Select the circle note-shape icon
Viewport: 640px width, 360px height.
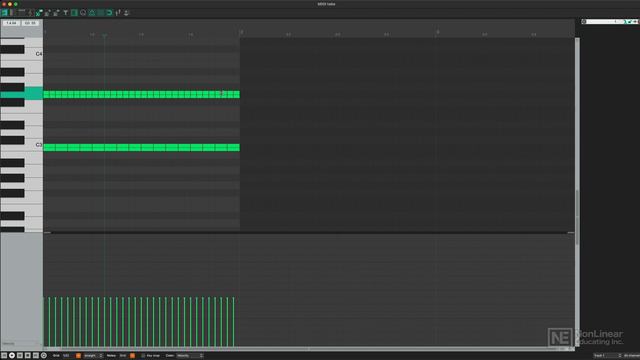click(83, 13)
